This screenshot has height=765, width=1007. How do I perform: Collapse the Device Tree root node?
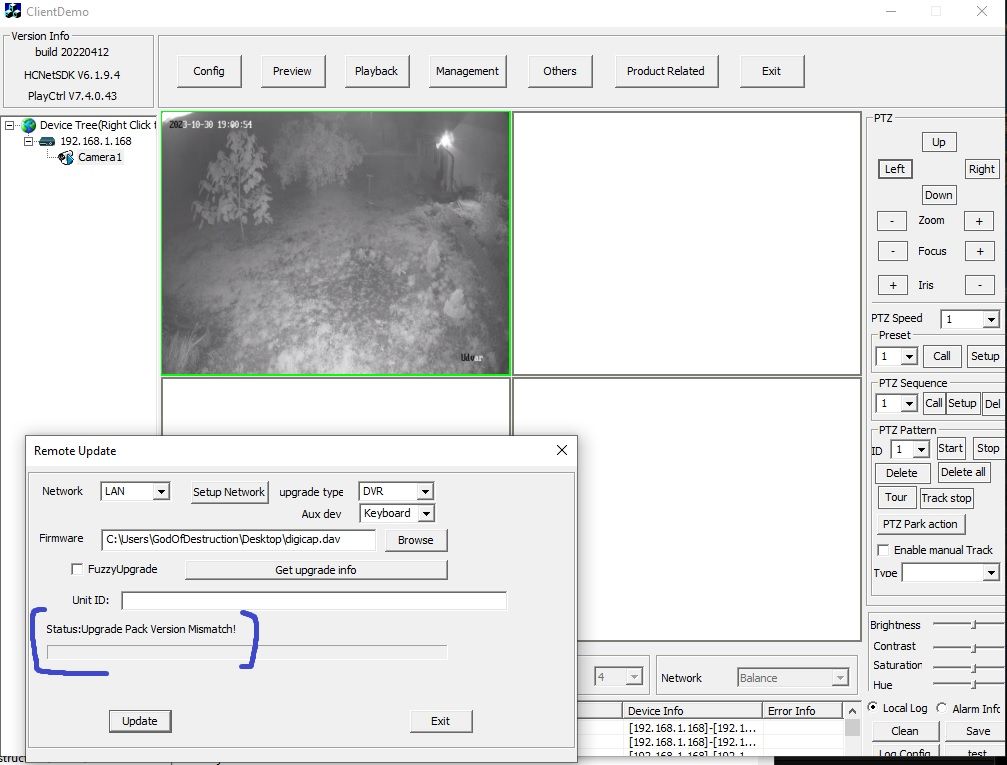[10, 125]
